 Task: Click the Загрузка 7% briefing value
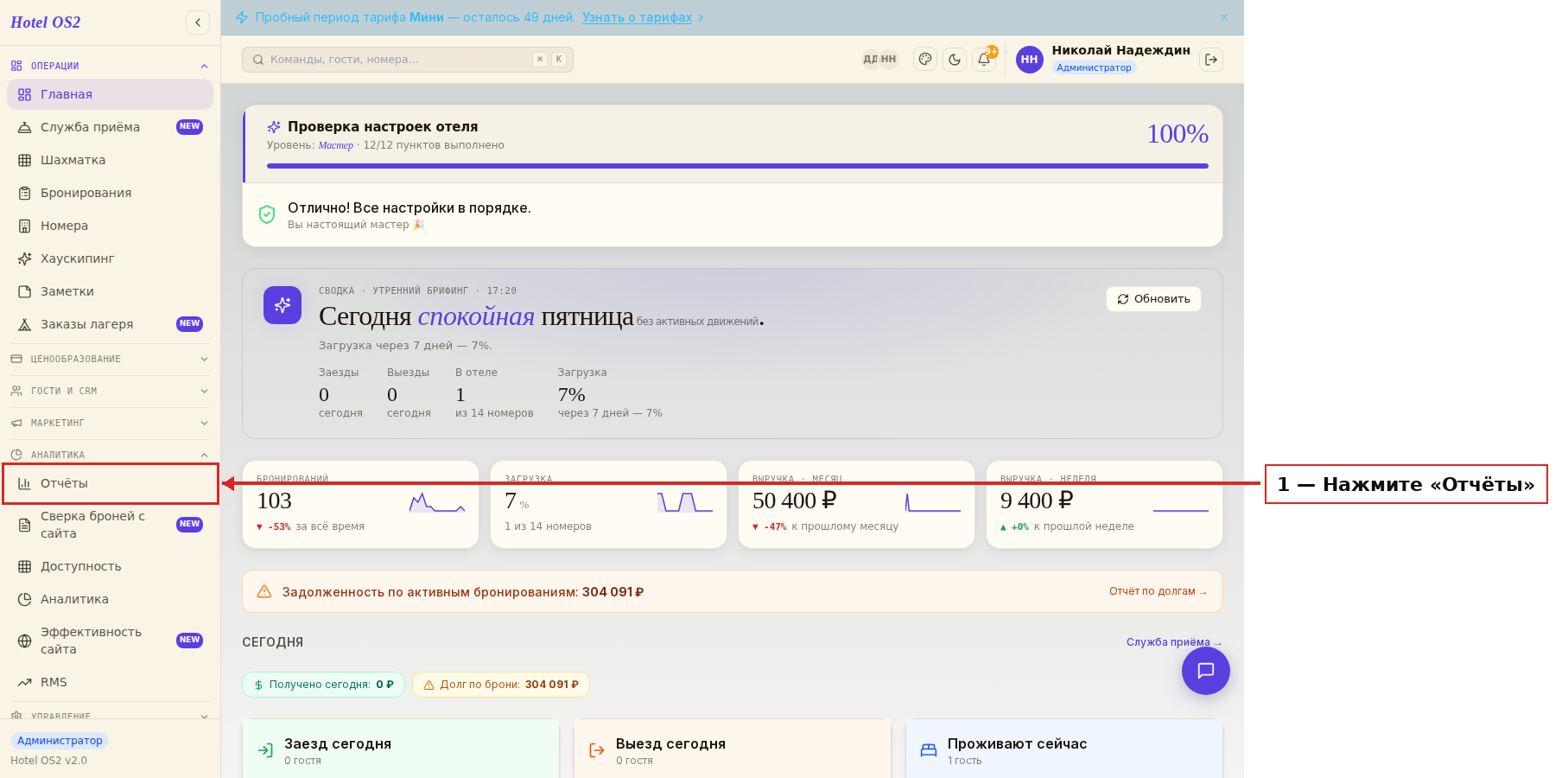572,395
